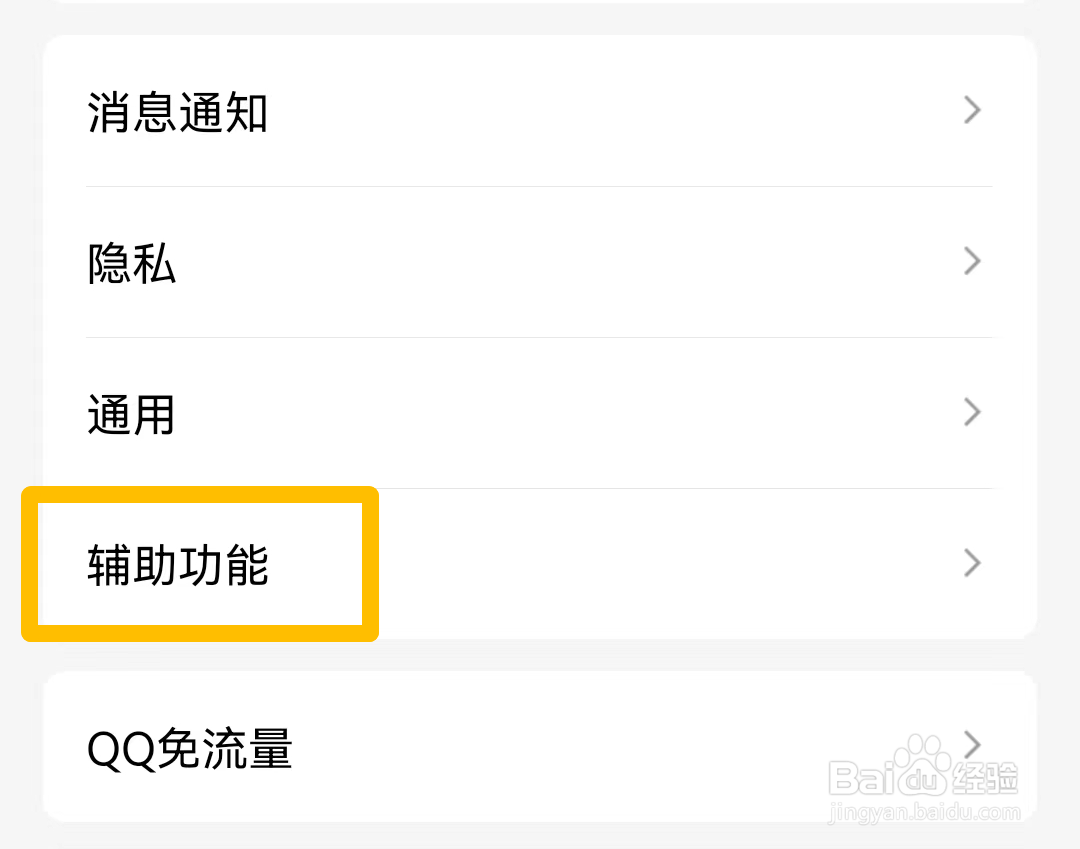The height and width of the screenshot is (849, 1080).
Task: Open the 消息通知 settings entry
Action: [x=177, y=112]
